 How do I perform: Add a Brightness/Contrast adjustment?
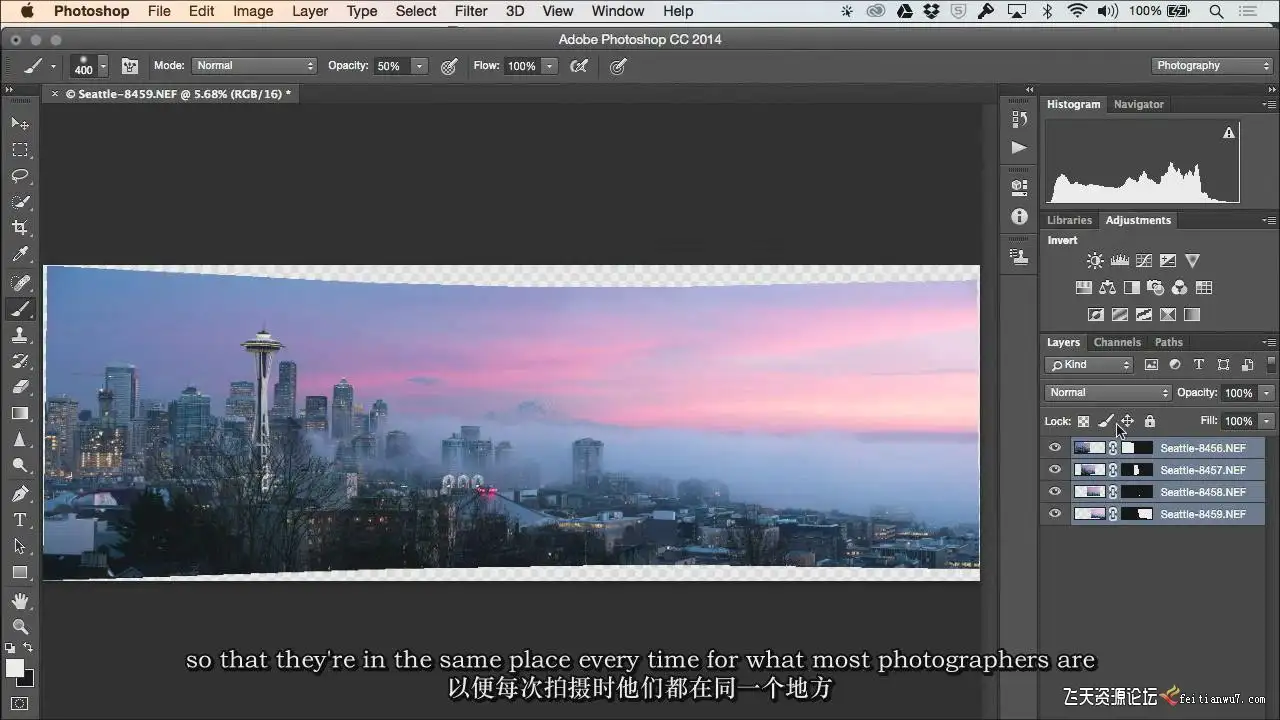pos(1095,261)
